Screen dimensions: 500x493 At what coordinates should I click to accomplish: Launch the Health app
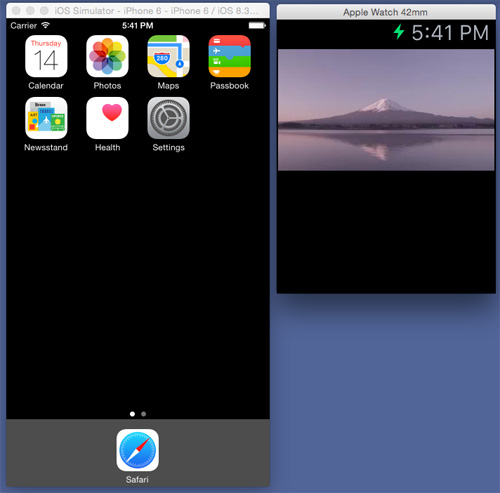click(x=107, y=118)
